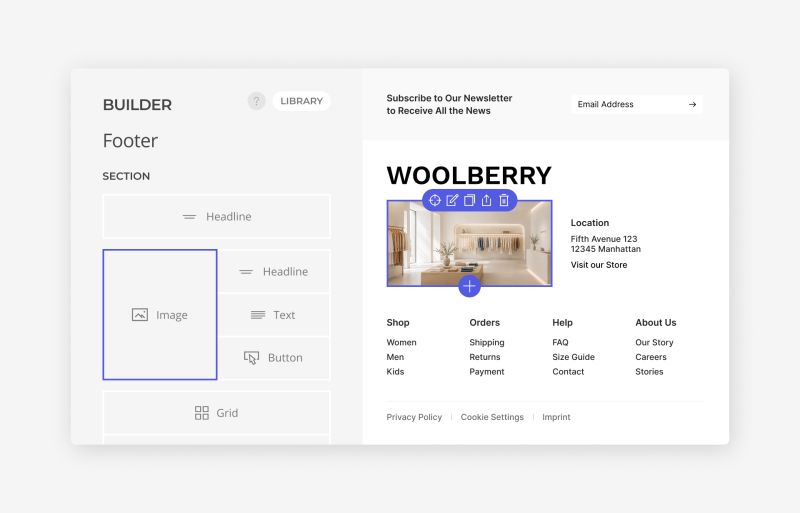Image resolution: width=800 pixels, height=513 pixels.
Task: Open the Our Story link
Action: (654, 343)
